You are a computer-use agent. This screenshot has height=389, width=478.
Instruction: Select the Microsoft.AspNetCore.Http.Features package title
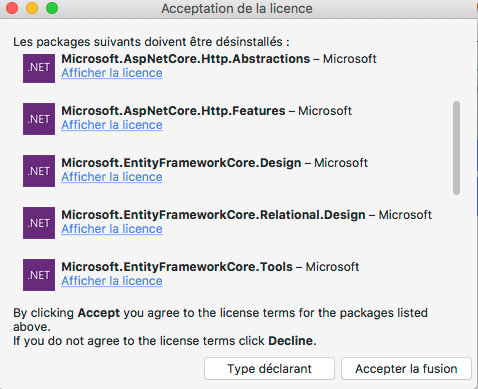pyautogui.click(x=173, y=111)
